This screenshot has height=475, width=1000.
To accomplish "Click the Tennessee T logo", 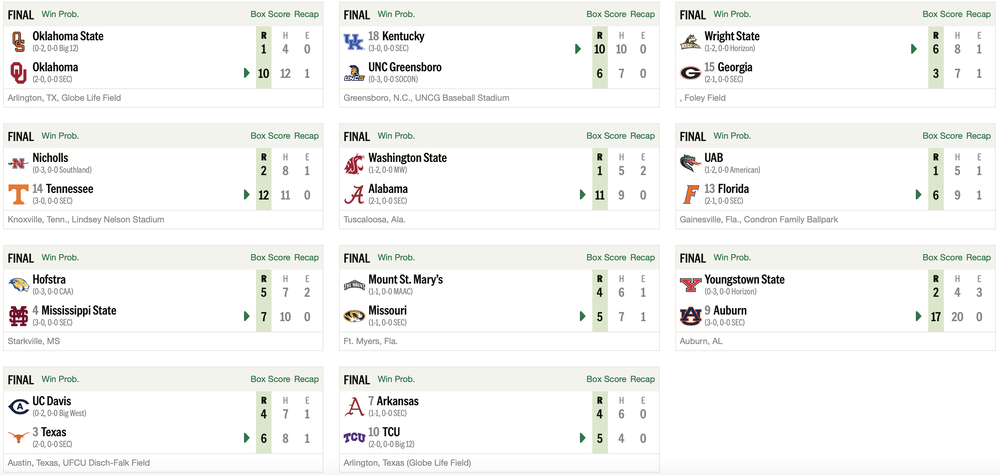I will tap(18, 194).
